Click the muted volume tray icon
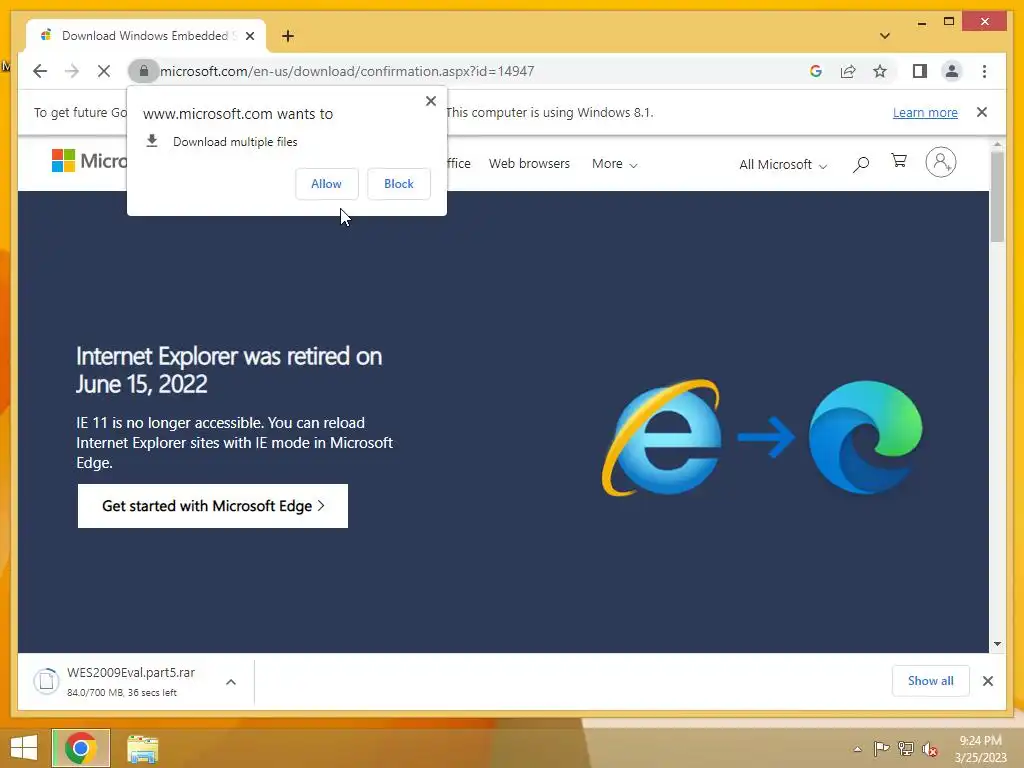 click(930, 749)
